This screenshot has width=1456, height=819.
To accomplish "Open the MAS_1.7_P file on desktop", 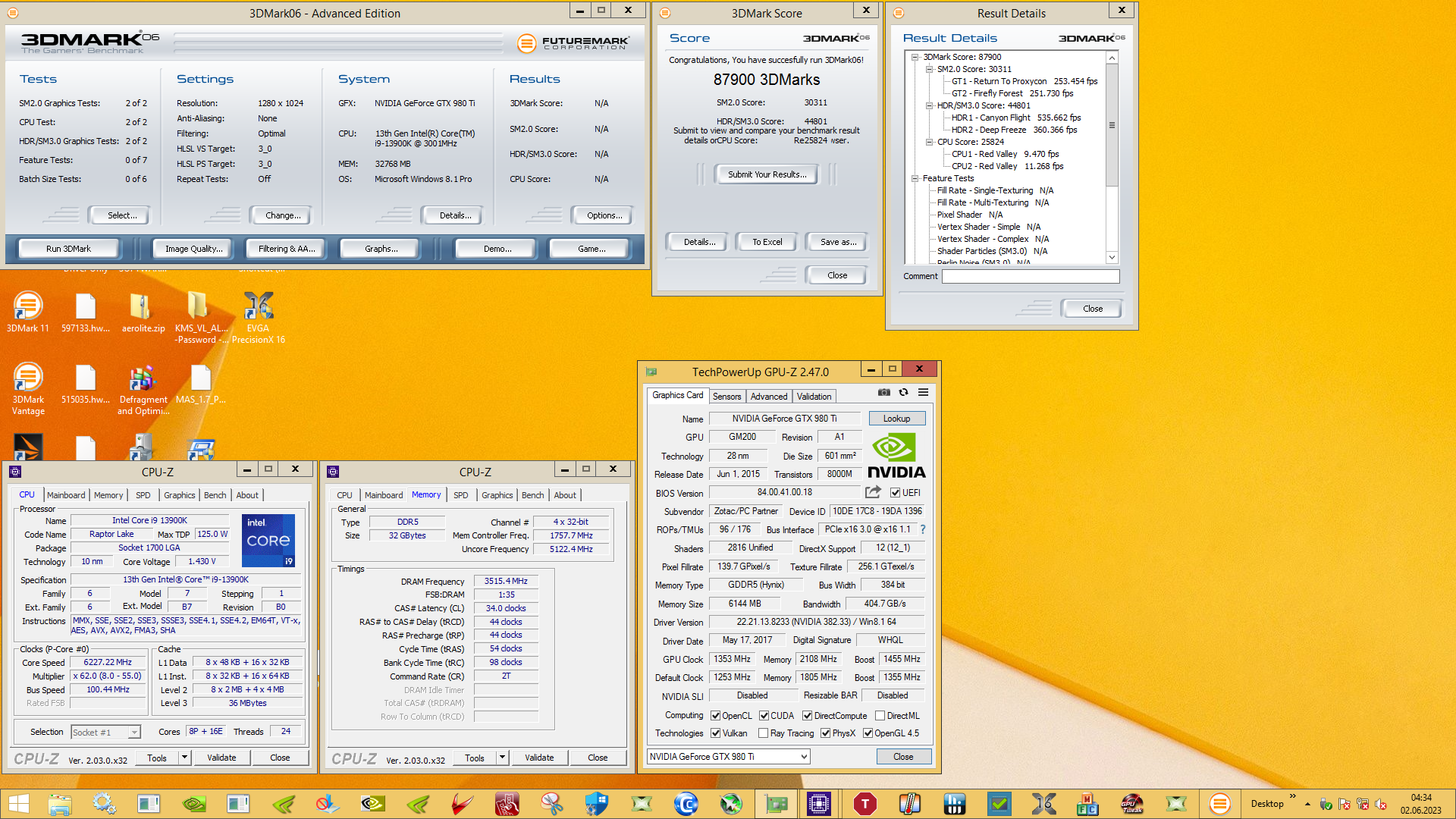I will 200,384.
